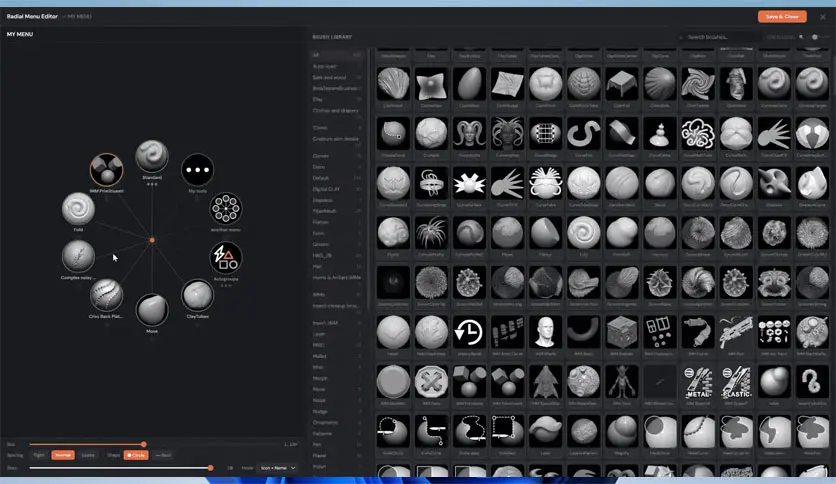836x484 pixels.
Task: Set spacing to Loose
Action: tap(88, 455)
